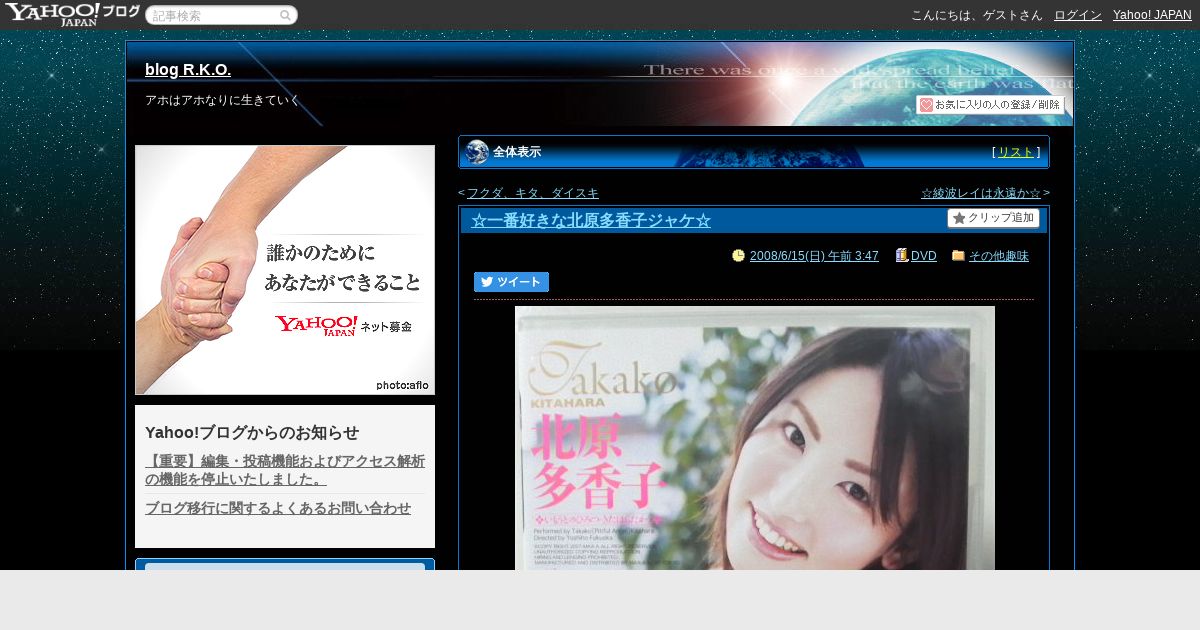The height and width of the screenshot is (630, 1200).
Task: Click the star icon on クリップ追加
Action: [959, 218]
